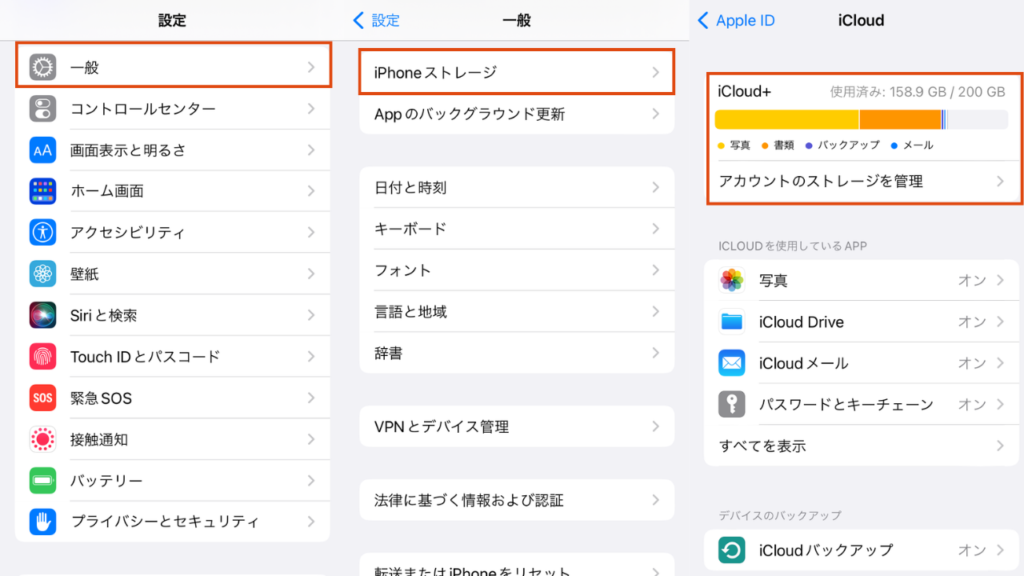Open 辞書 settings

[x=517, y=353]
